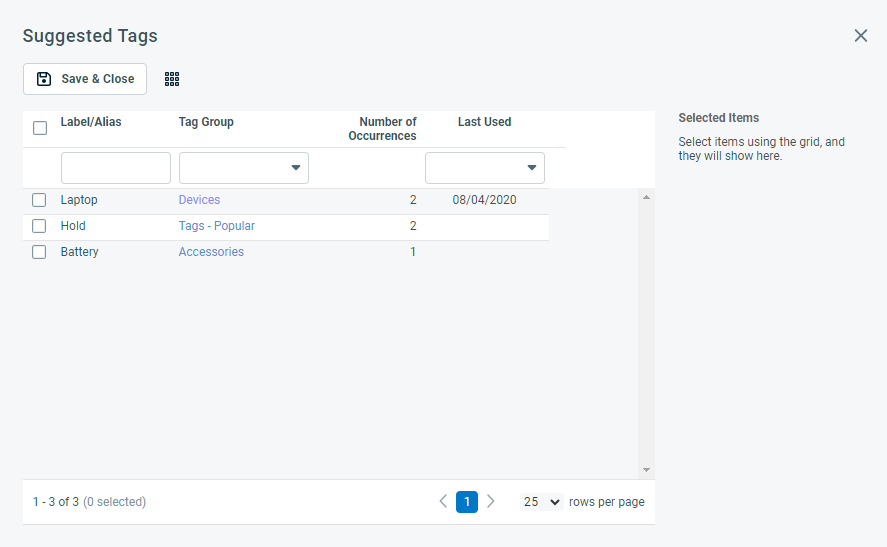887x547 pixels.
Task: Toggle the select all rows checkbox
Action: tap(40, 128)
